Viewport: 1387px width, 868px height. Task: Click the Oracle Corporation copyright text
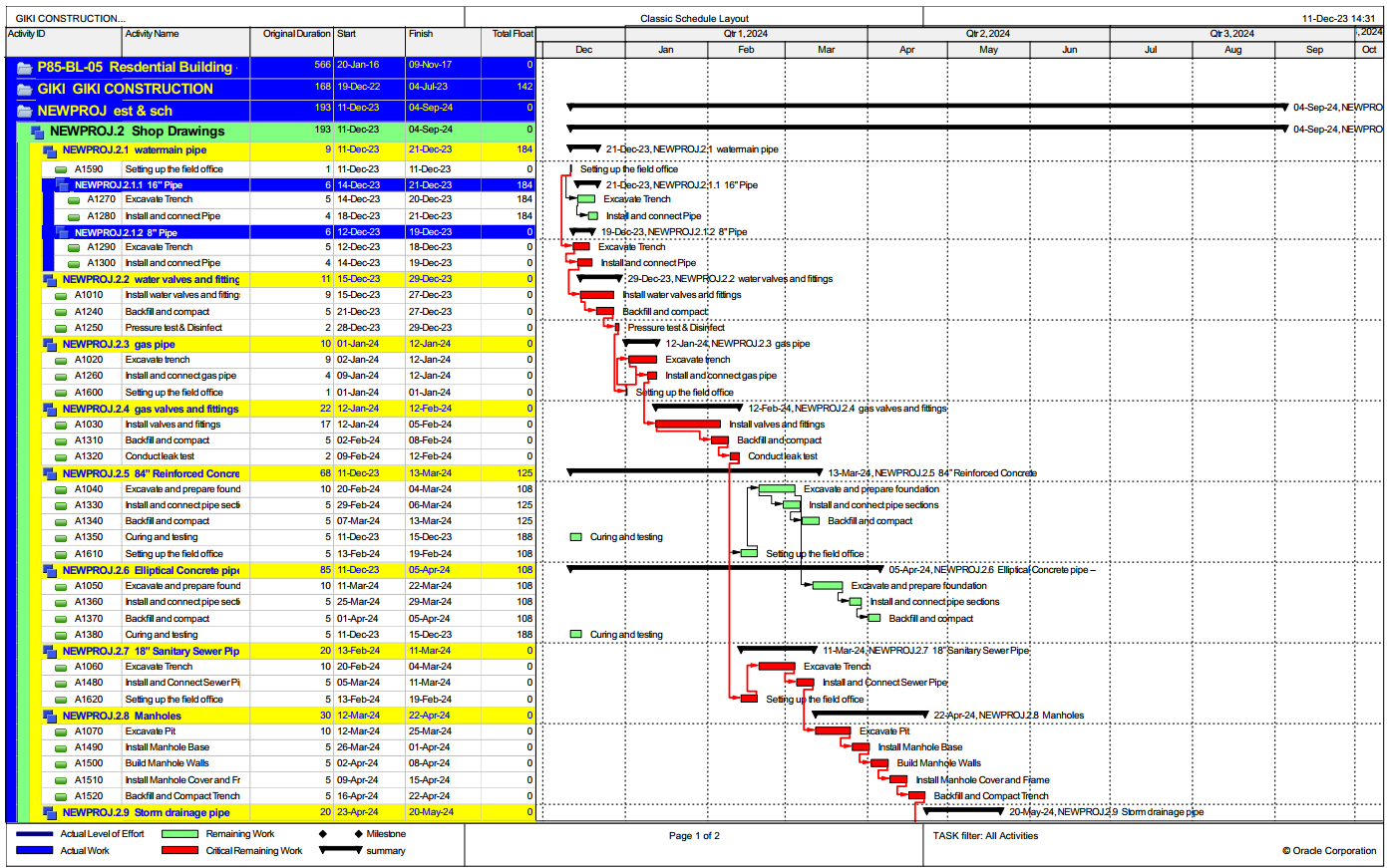1328,851
